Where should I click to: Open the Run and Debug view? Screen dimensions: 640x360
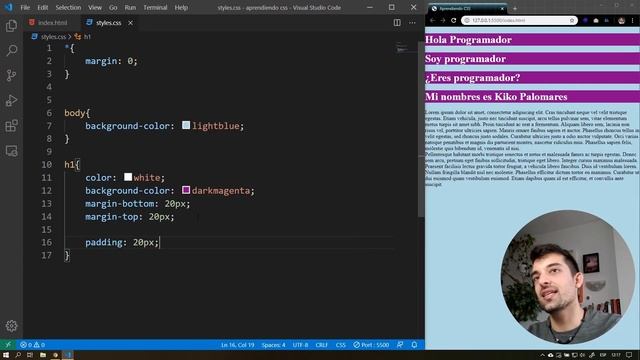click(11, 100)
